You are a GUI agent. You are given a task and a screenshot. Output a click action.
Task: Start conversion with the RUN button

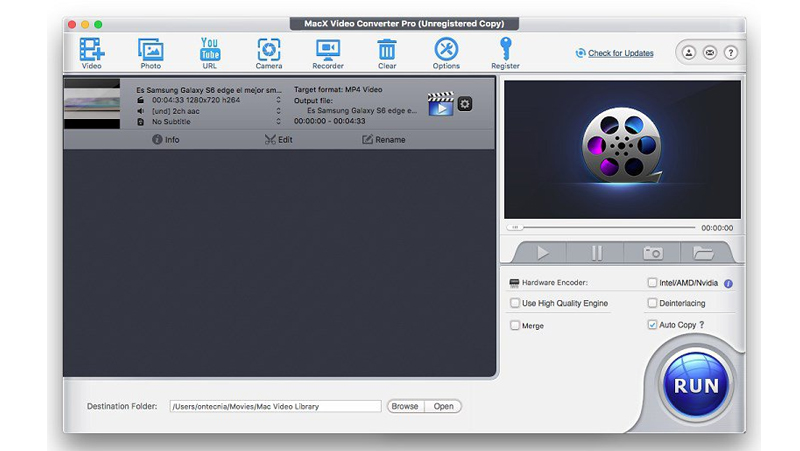[x=696, y=385]
